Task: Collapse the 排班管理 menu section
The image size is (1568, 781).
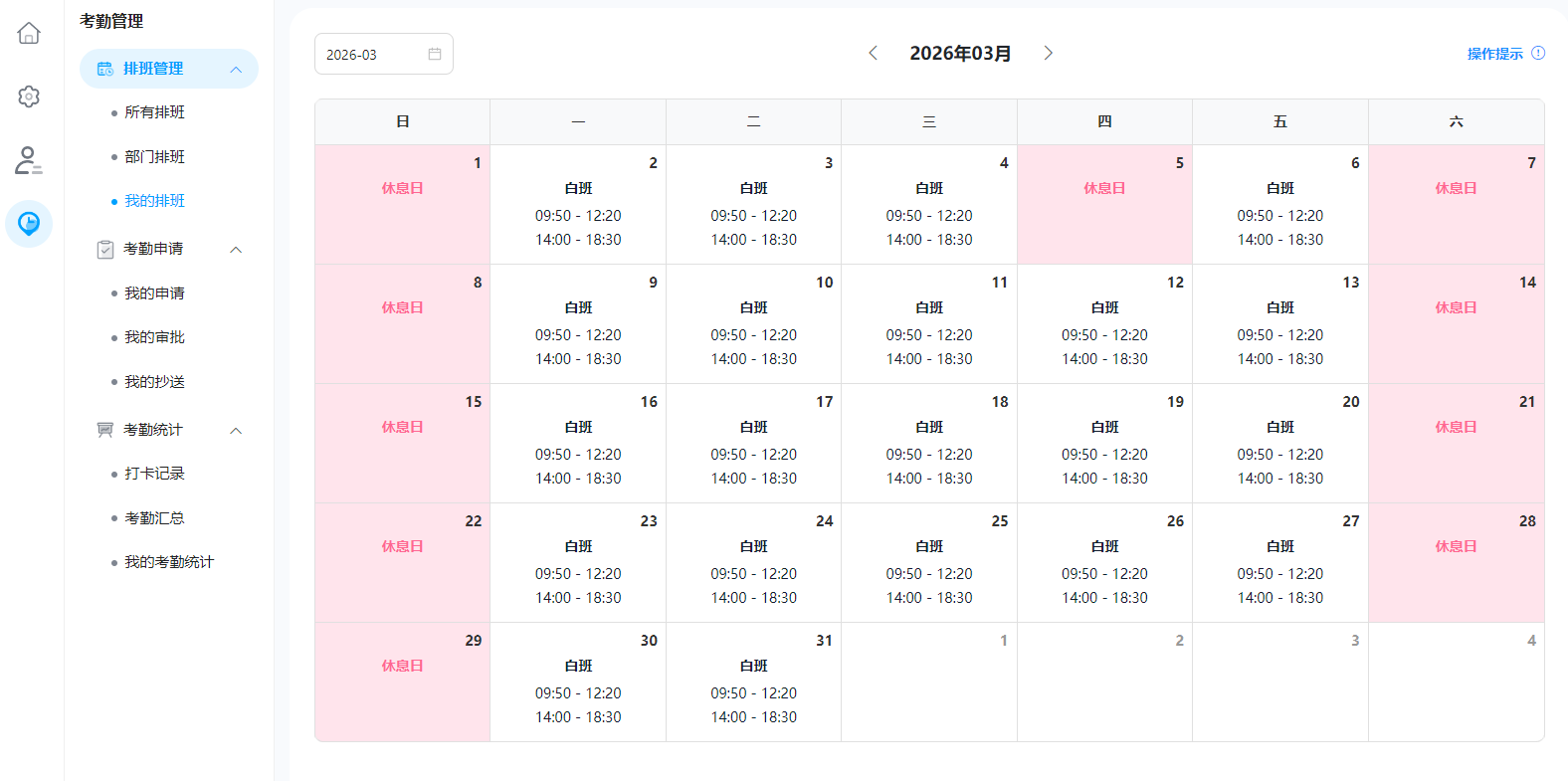Action: pyautogui.click(x=236, y=70)
